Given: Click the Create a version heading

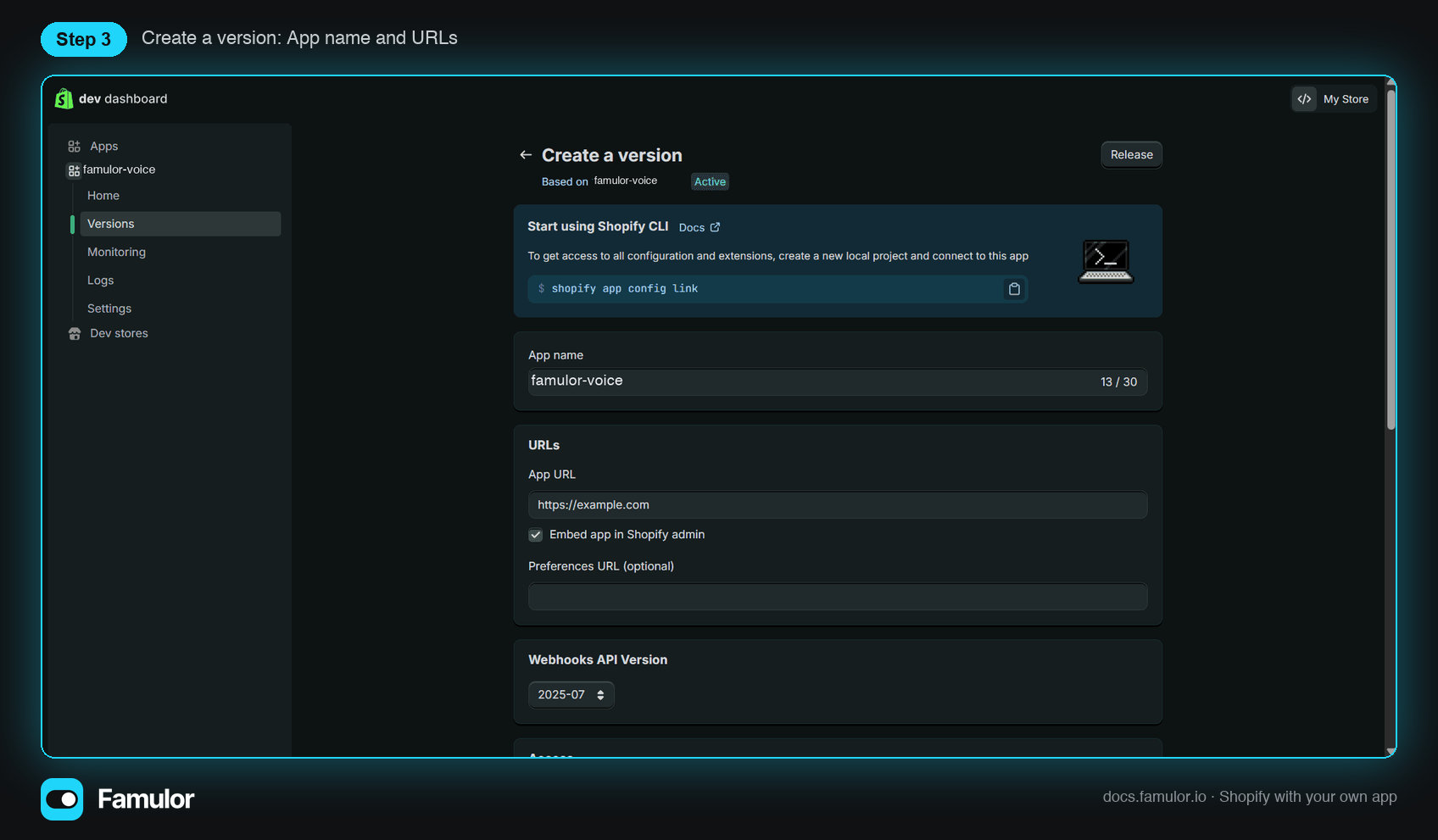Looking at the screenshot, I should pyautogui.click(x=611, y=155).
